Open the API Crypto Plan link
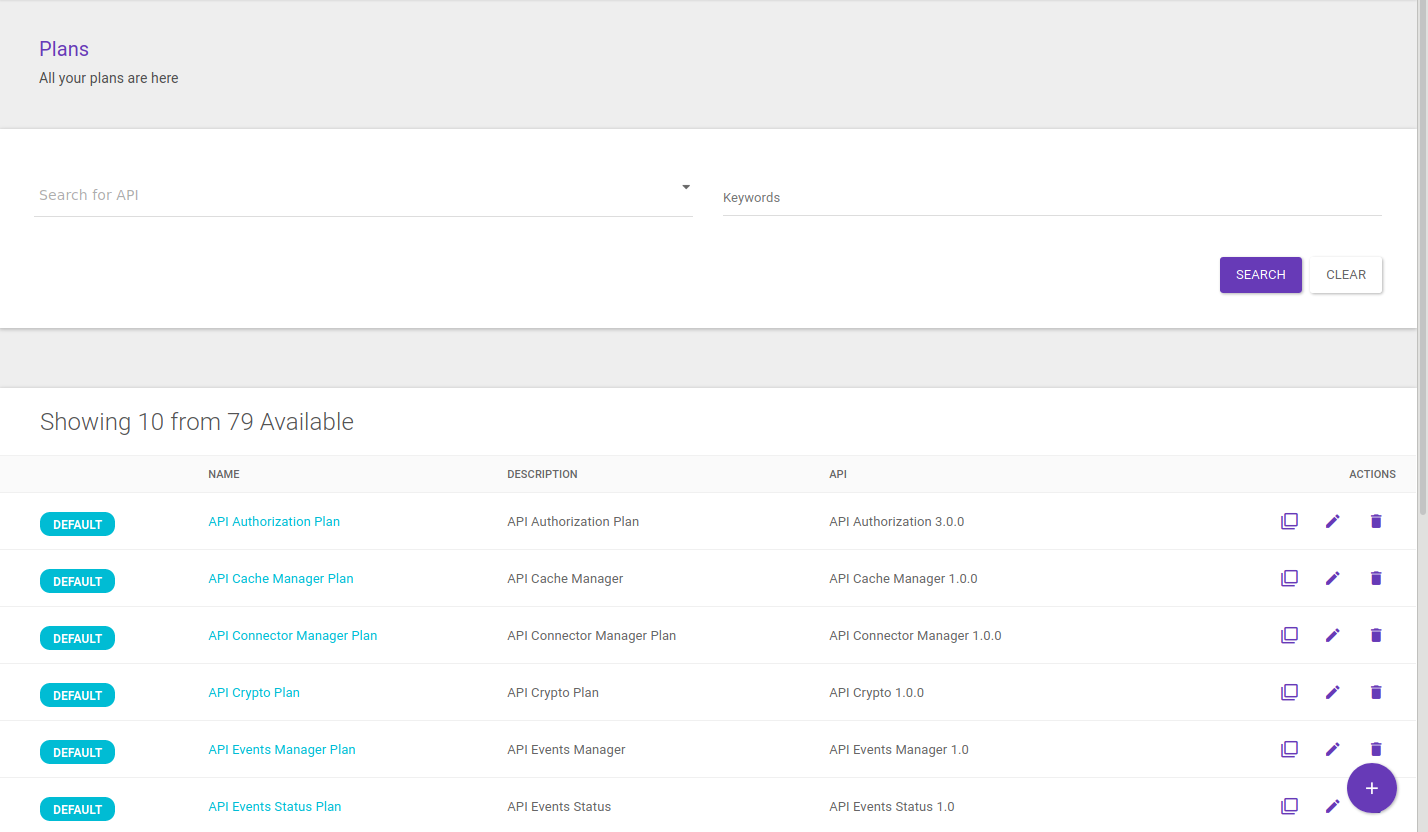This screenshot has width=1428, height=832. 254,692
